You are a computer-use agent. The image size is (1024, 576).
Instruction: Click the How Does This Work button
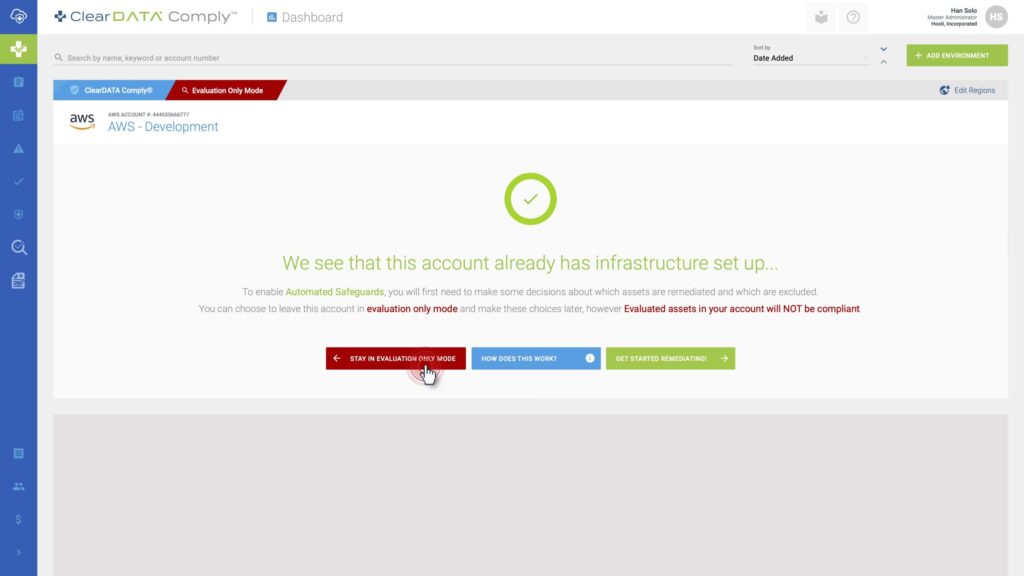[536, 358]
